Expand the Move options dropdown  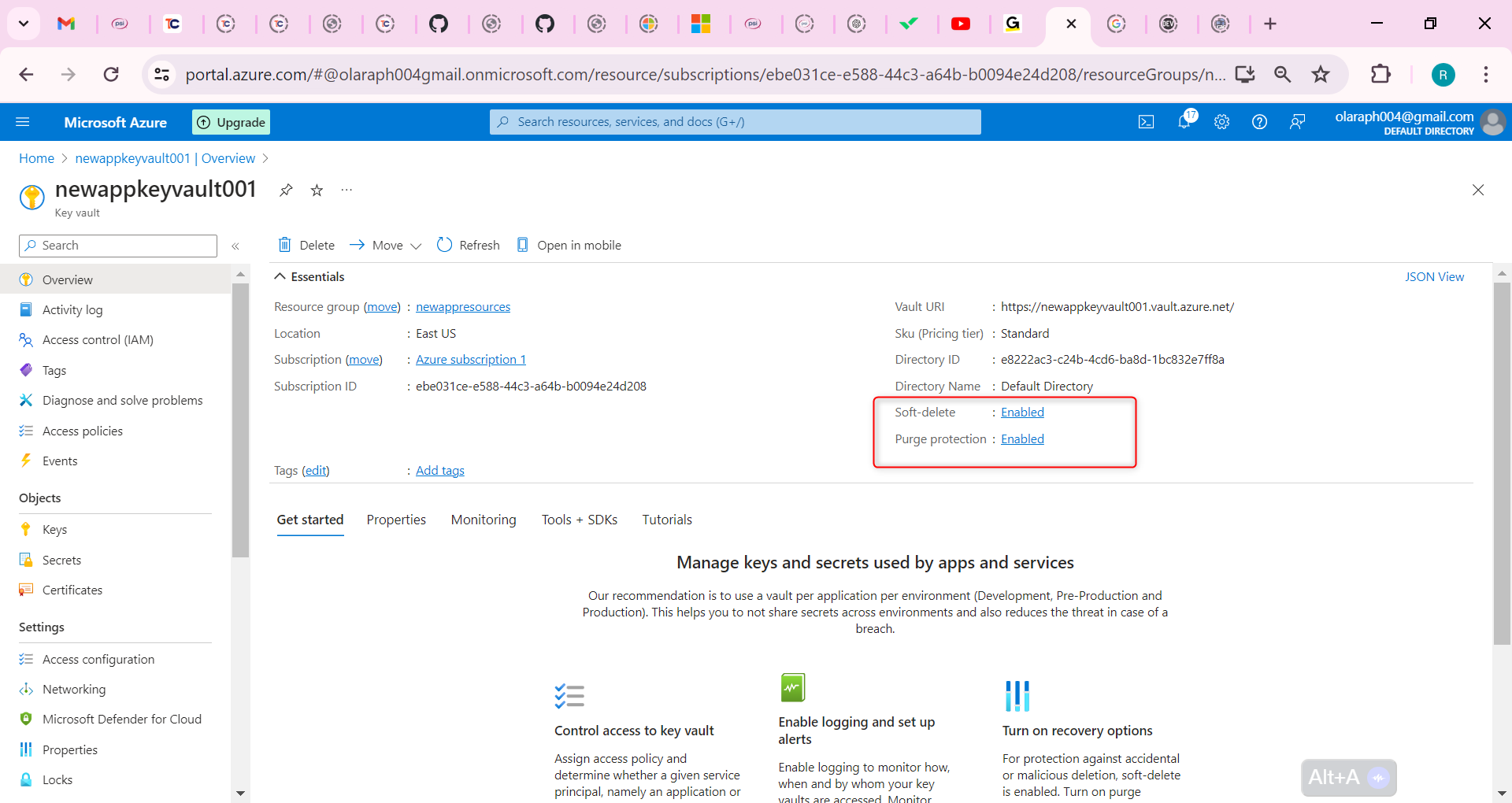(417, 245)
